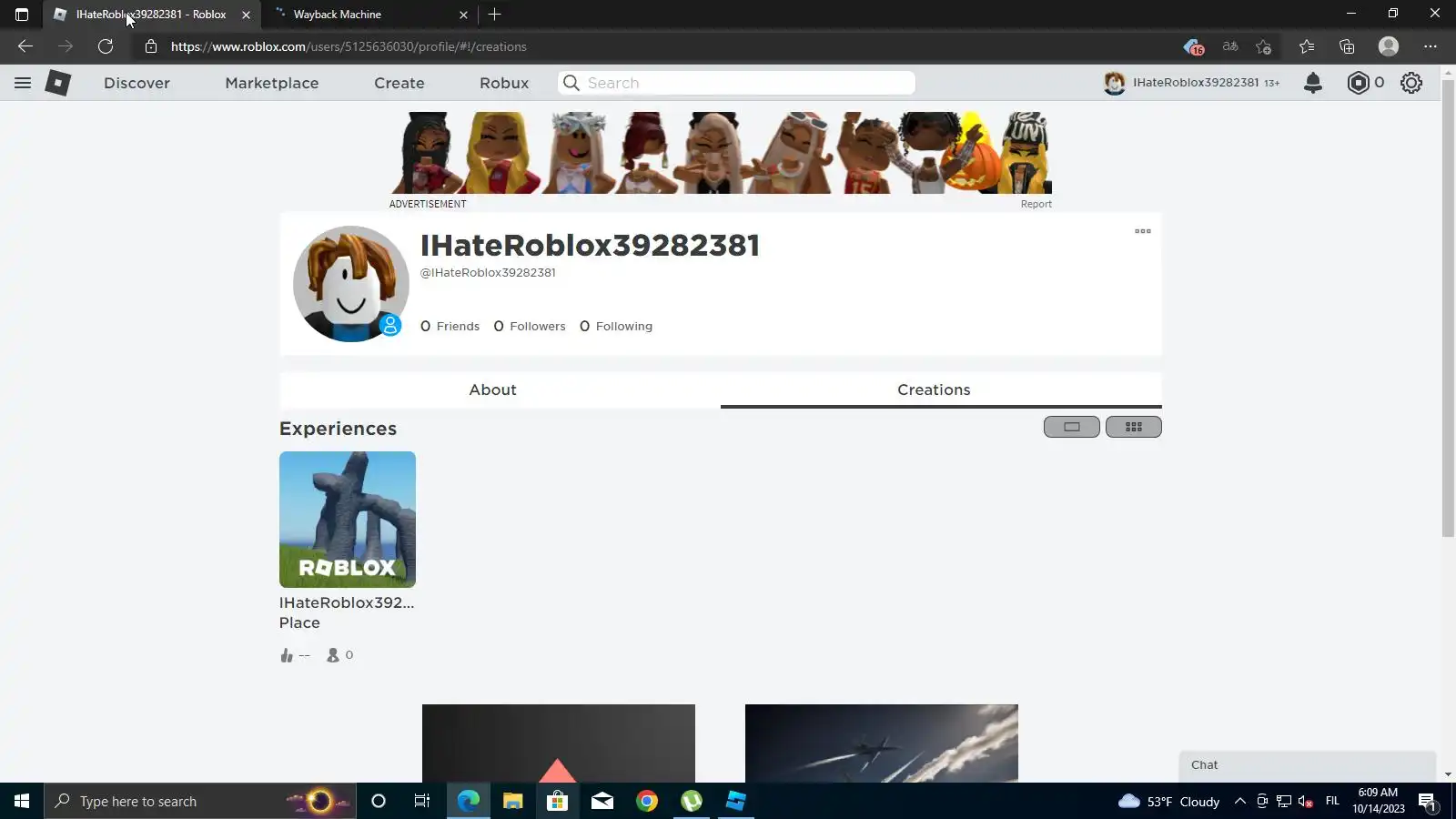Screen dimensions: 1456x819
Task: Open browser Settings and more menu
Action: pyautogui.click(x=1431, y=46)
